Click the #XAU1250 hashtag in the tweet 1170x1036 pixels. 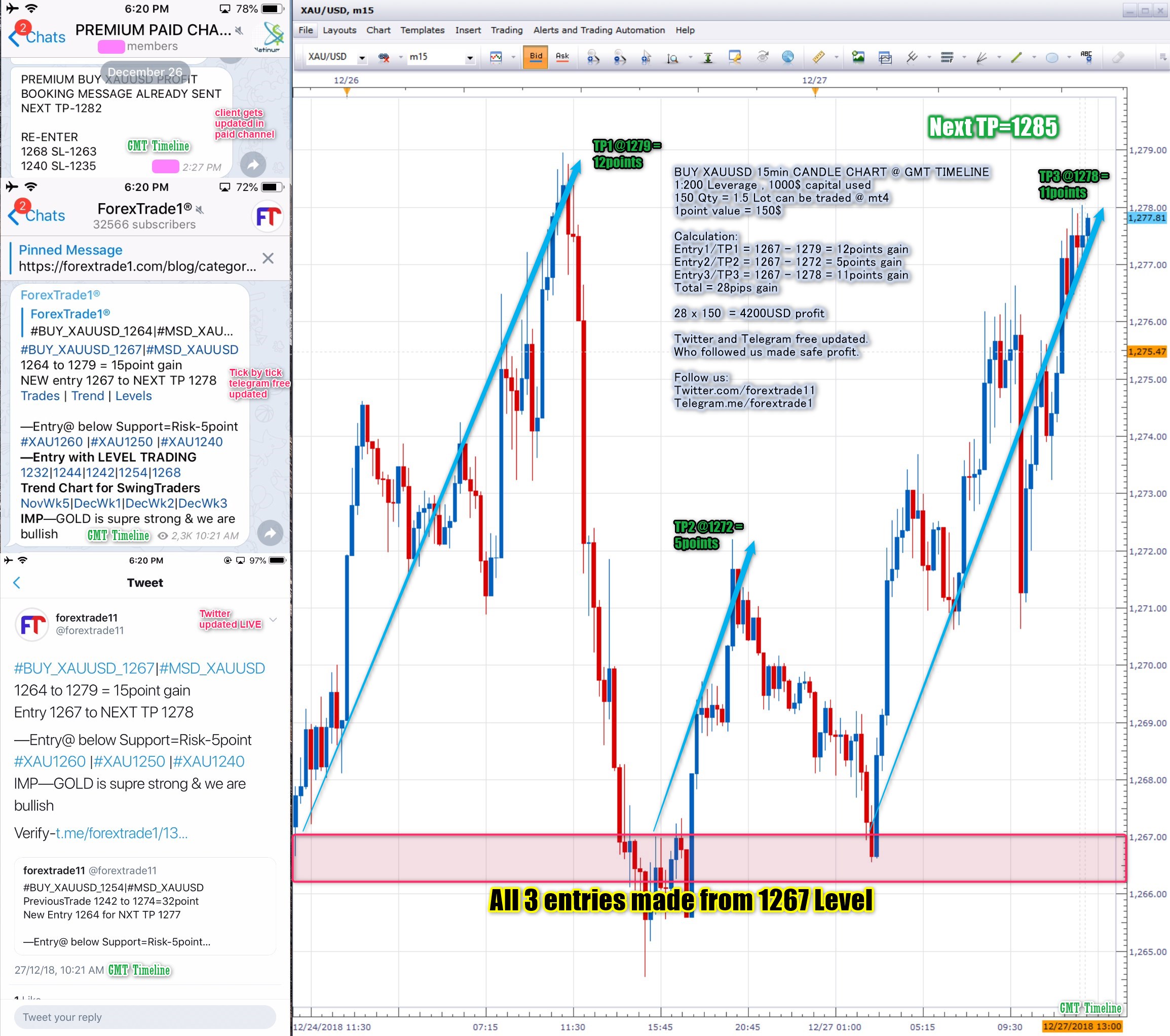coord(129,761)
